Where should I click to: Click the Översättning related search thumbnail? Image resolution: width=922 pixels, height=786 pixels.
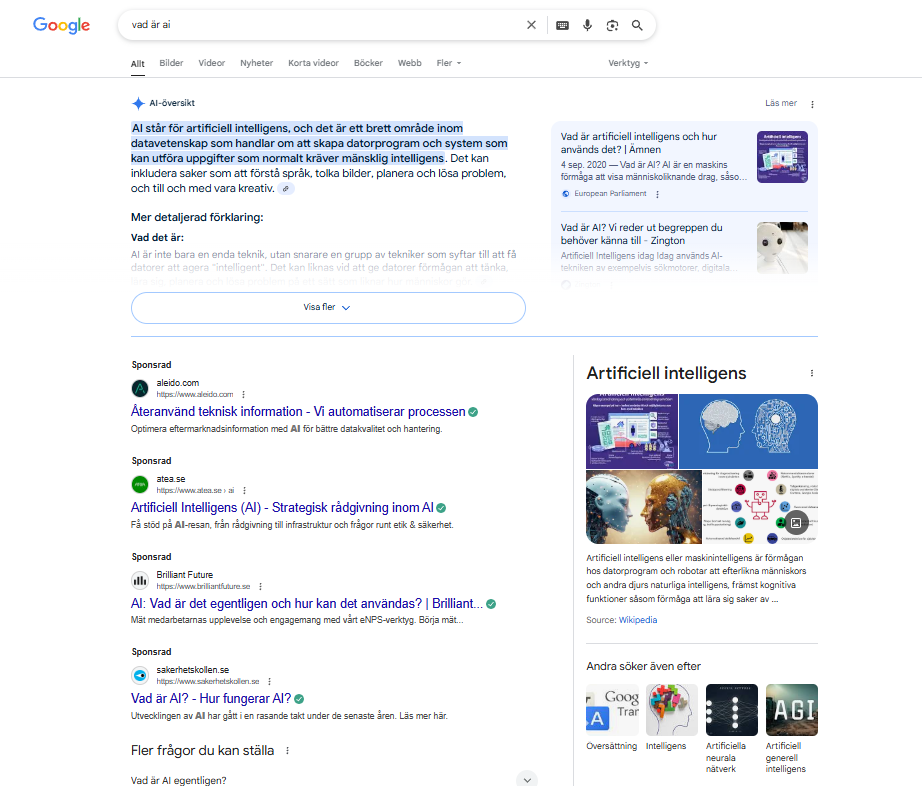[612, 710]
